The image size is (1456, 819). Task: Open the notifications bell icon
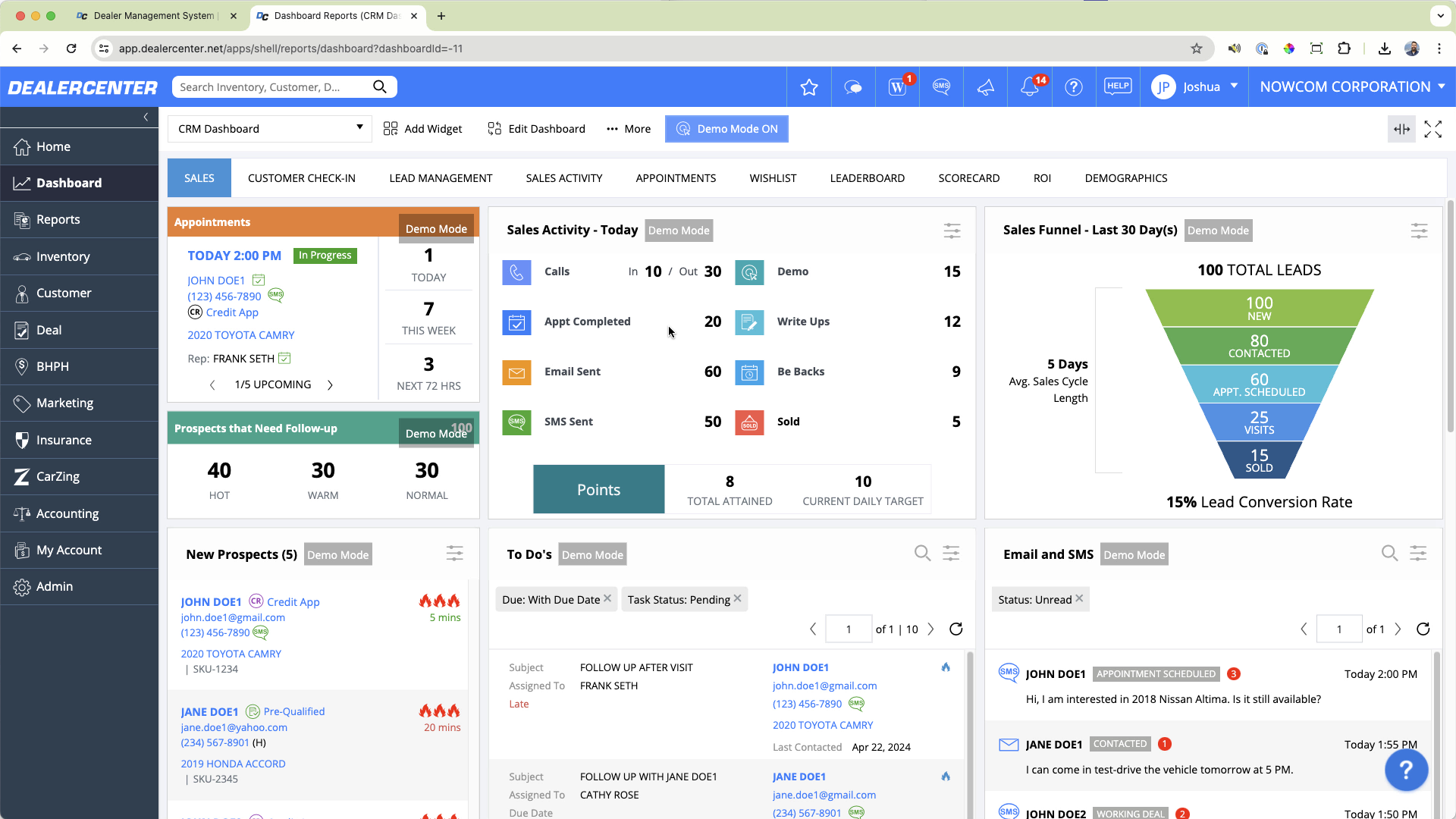1030,87
